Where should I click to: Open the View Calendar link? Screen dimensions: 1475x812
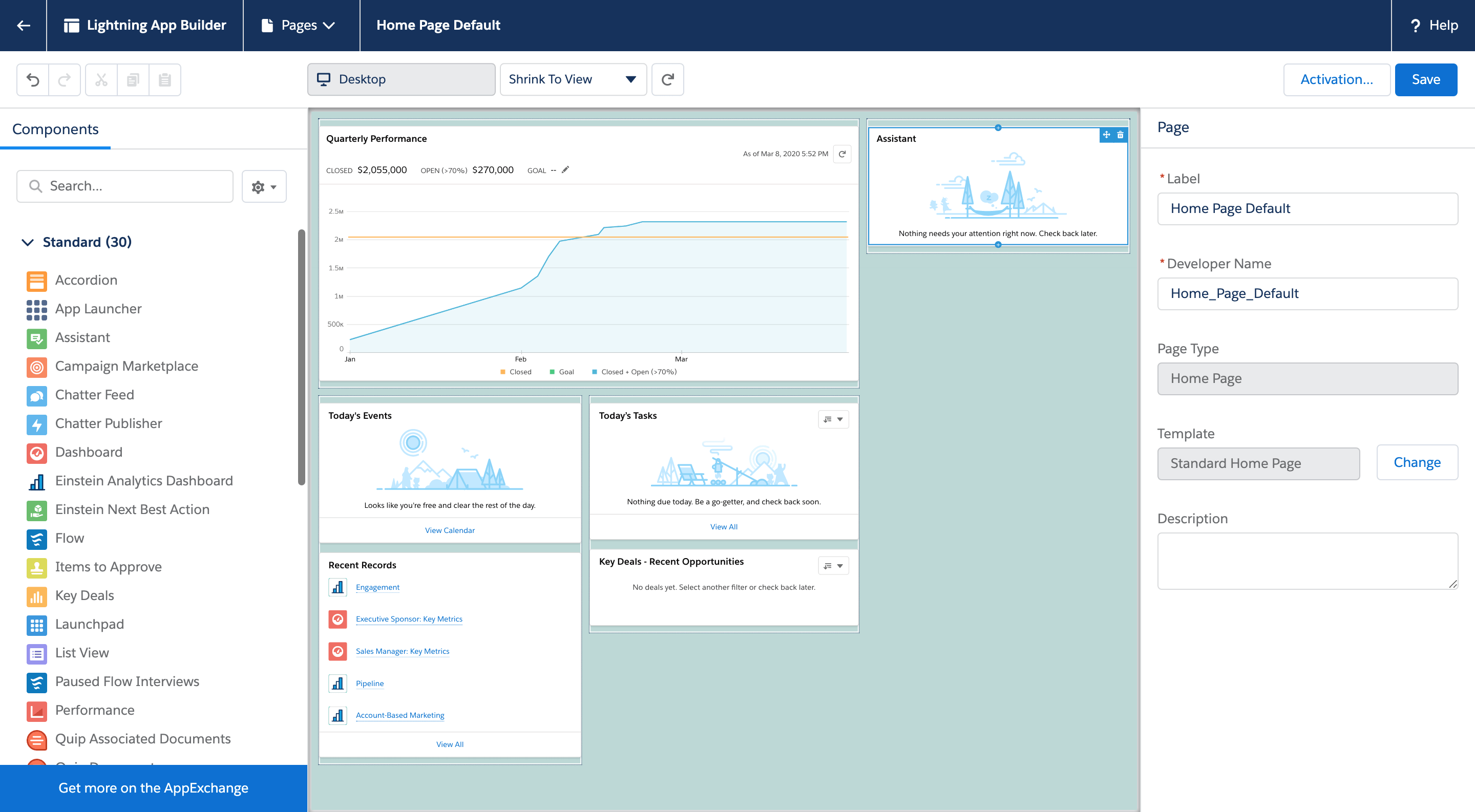pyautogui.click(x=450, y=530)
